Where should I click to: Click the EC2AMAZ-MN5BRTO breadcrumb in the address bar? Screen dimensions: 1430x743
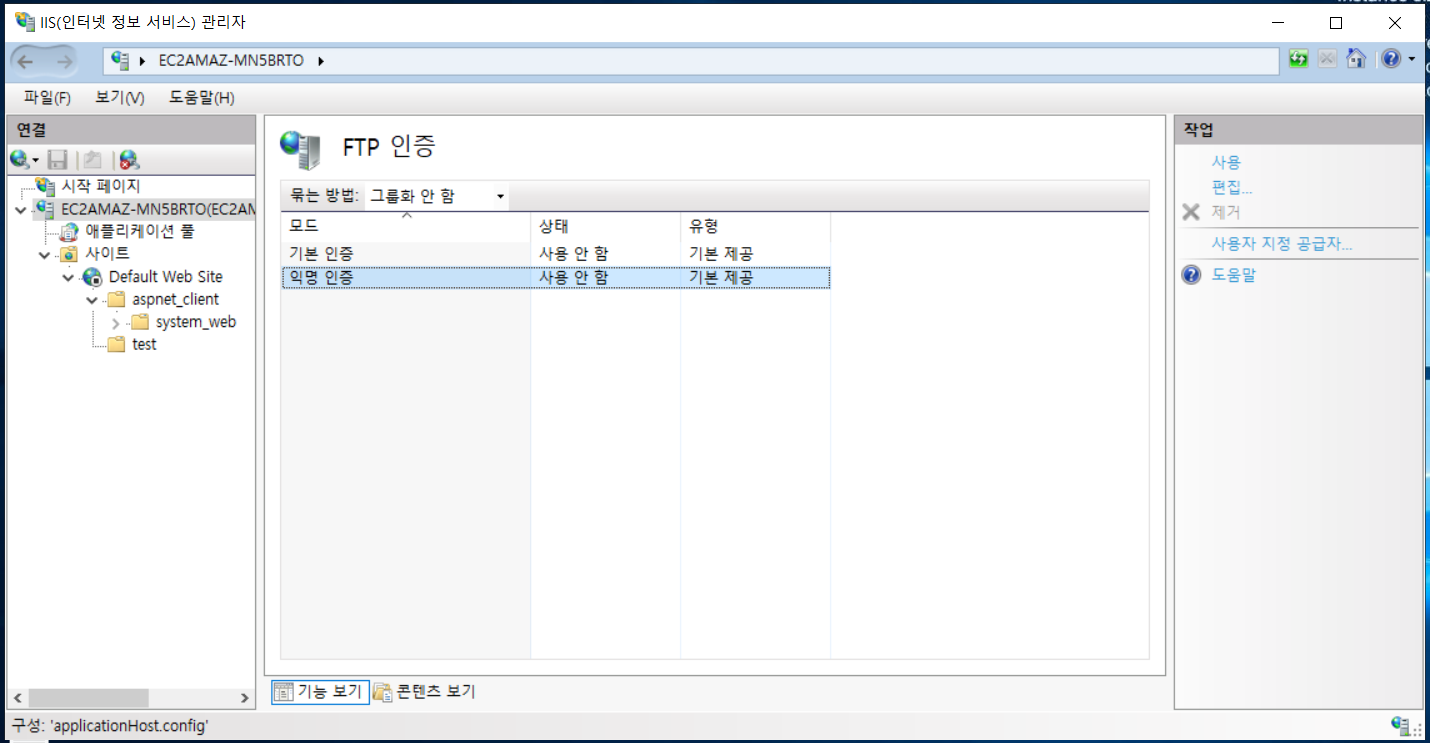[230, 61]
